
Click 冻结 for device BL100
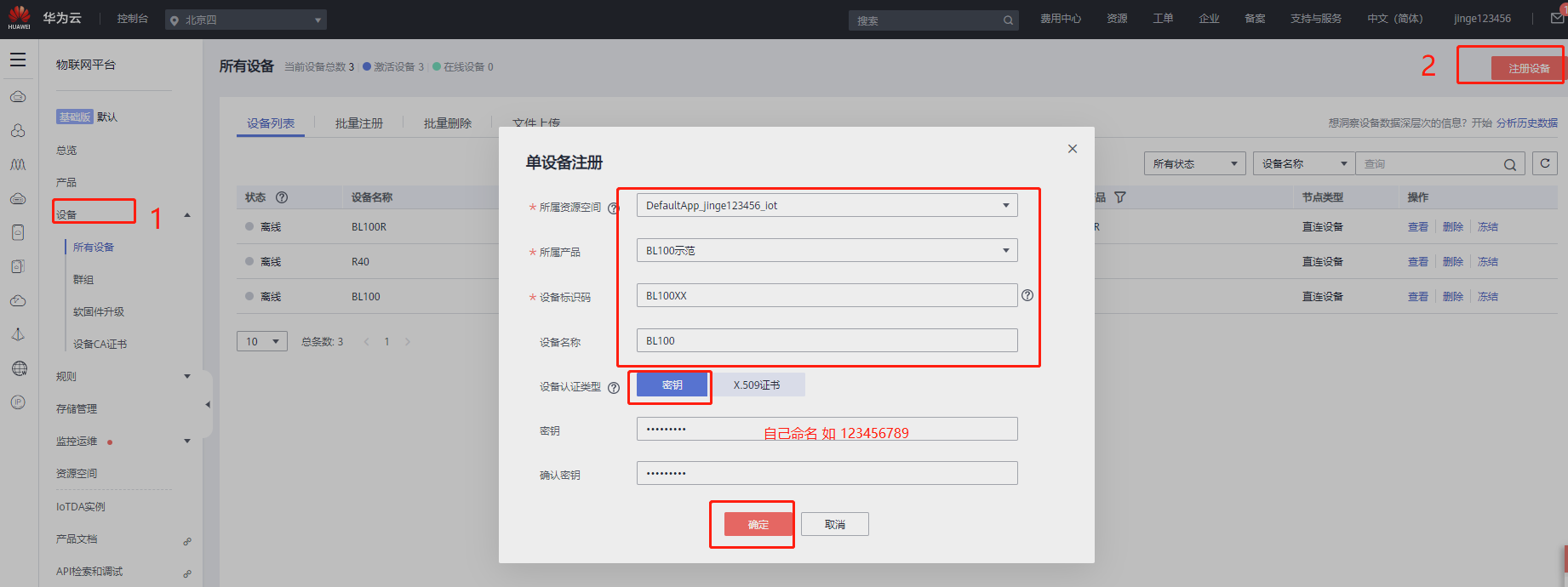(1488, 297)
